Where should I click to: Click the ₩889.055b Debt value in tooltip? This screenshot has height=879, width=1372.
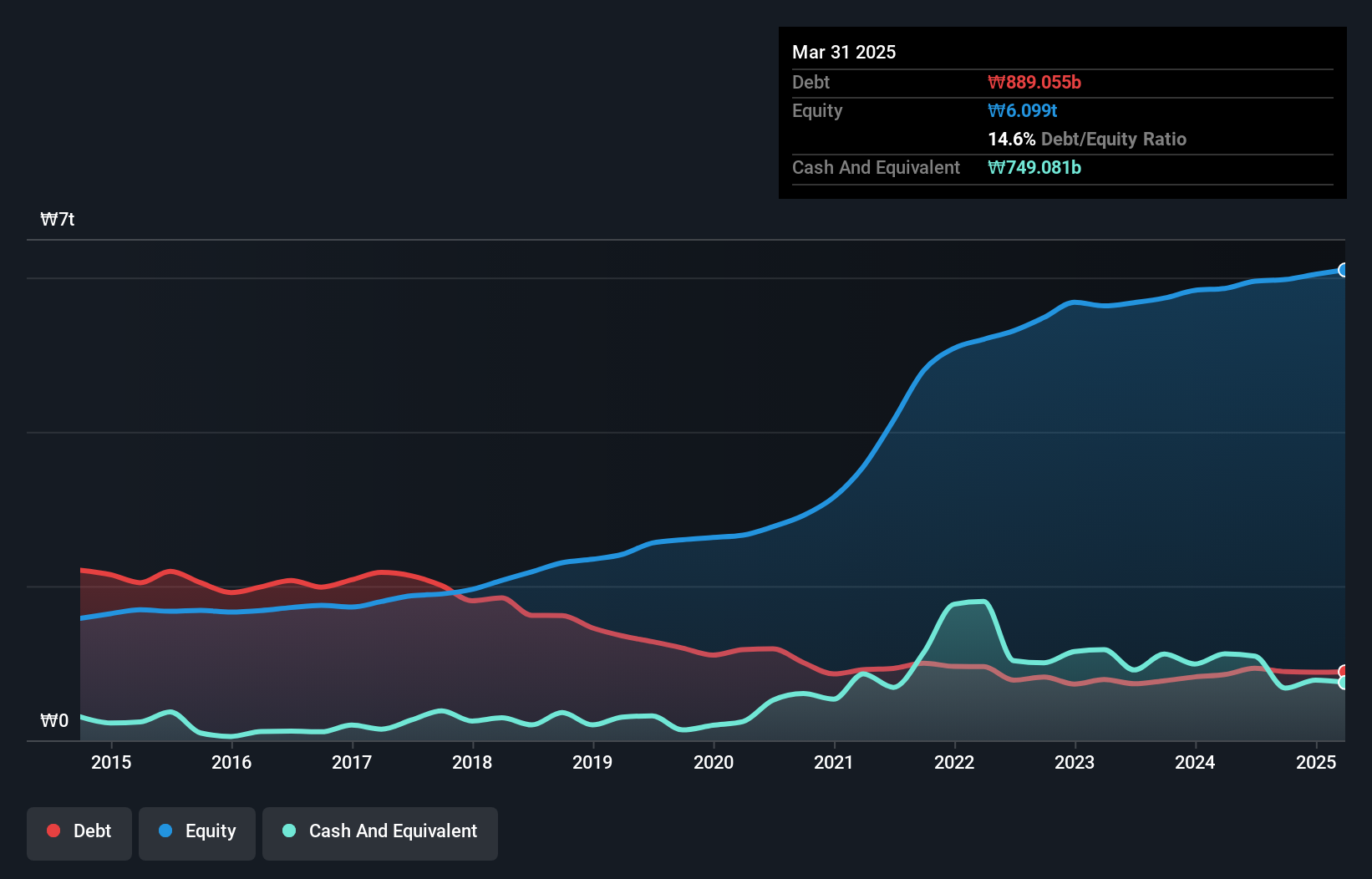tap(1034, 83)
